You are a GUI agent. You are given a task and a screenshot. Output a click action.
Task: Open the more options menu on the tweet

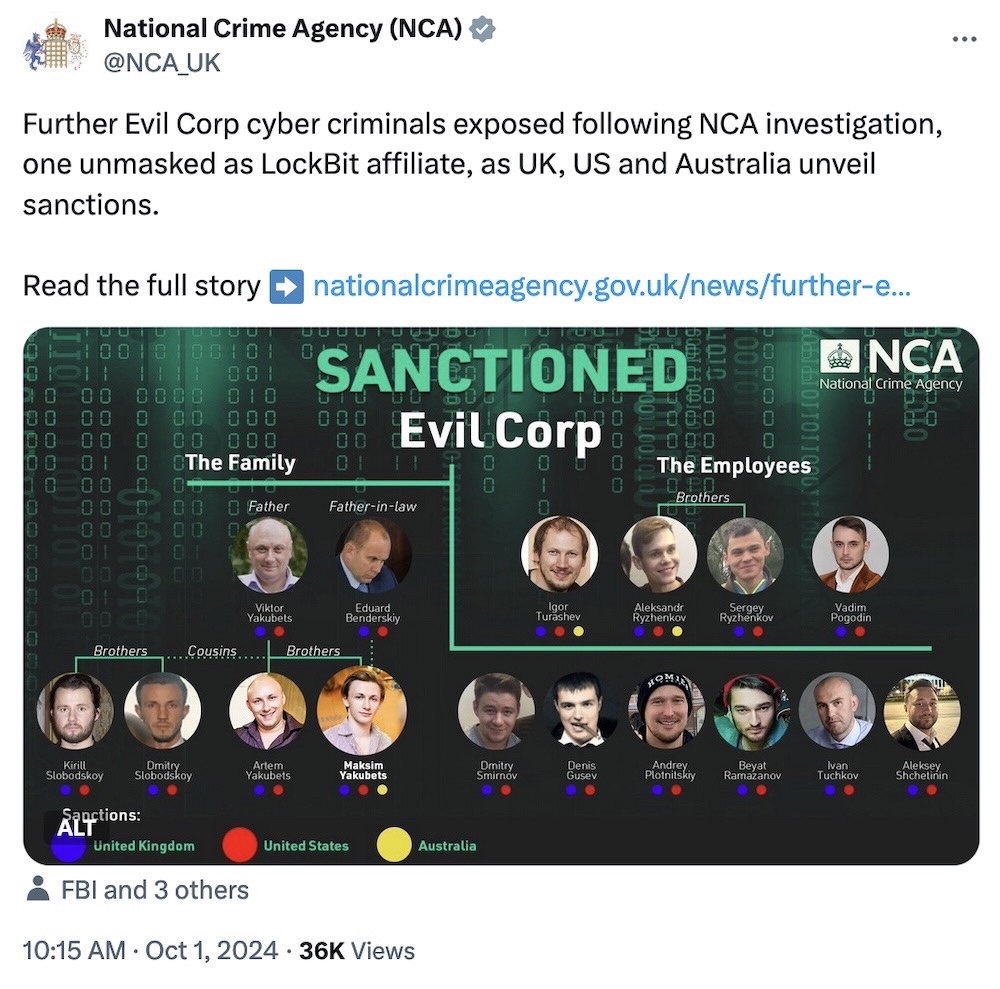click(x=966, y=38)
